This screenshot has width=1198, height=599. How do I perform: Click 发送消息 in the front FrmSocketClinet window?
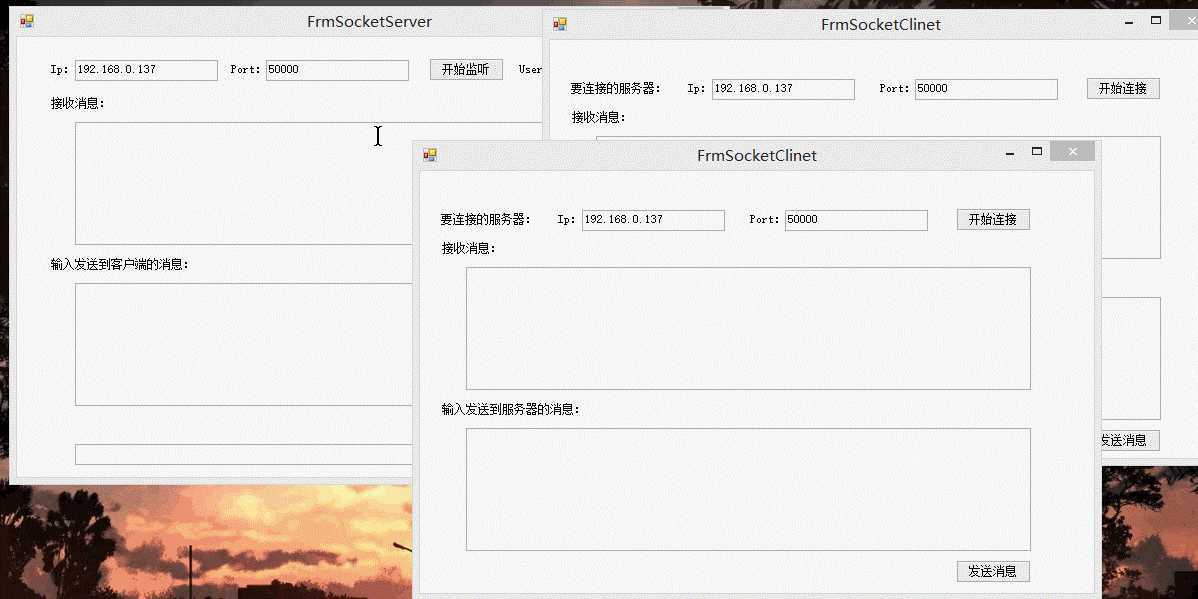coord(993,571)
